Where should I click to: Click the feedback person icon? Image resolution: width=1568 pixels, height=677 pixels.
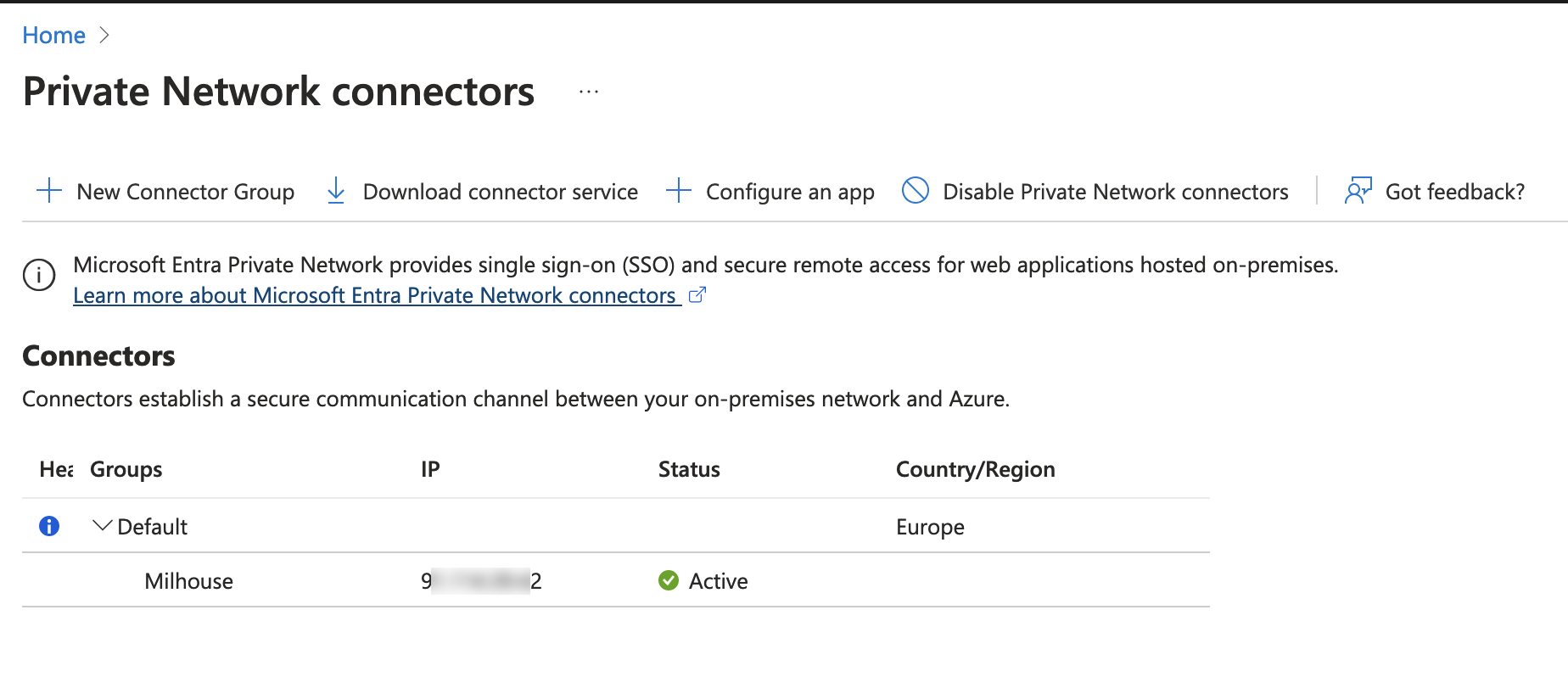coord(1358,191)
